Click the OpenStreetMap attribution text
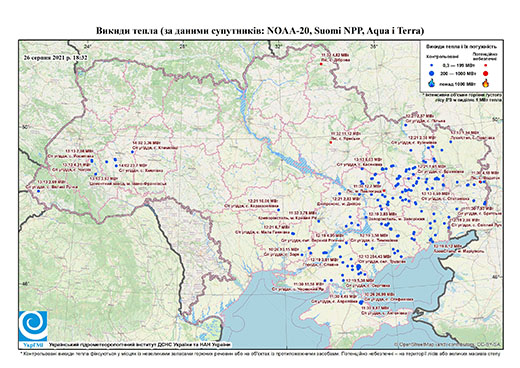The image size is (520, 368). click(448, 345)
